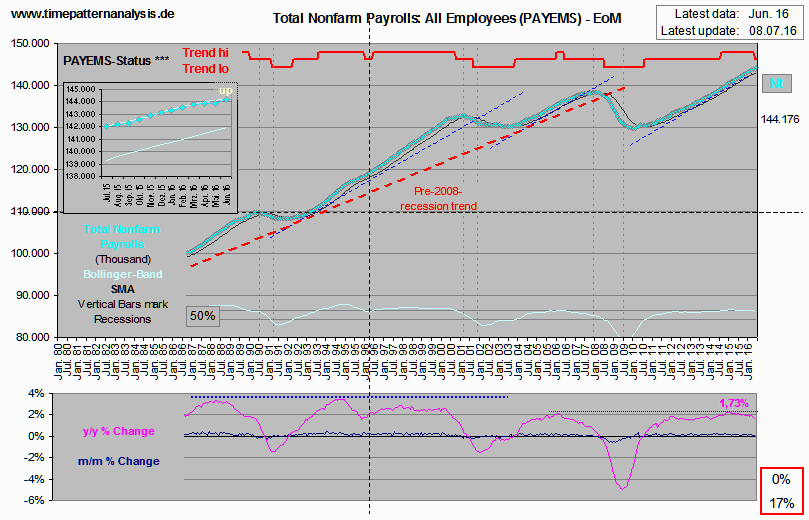The height and width of the screenshot is (520, 809).
Task: Select the m/m % Change legend label
Action: click(x=118, y=461)
